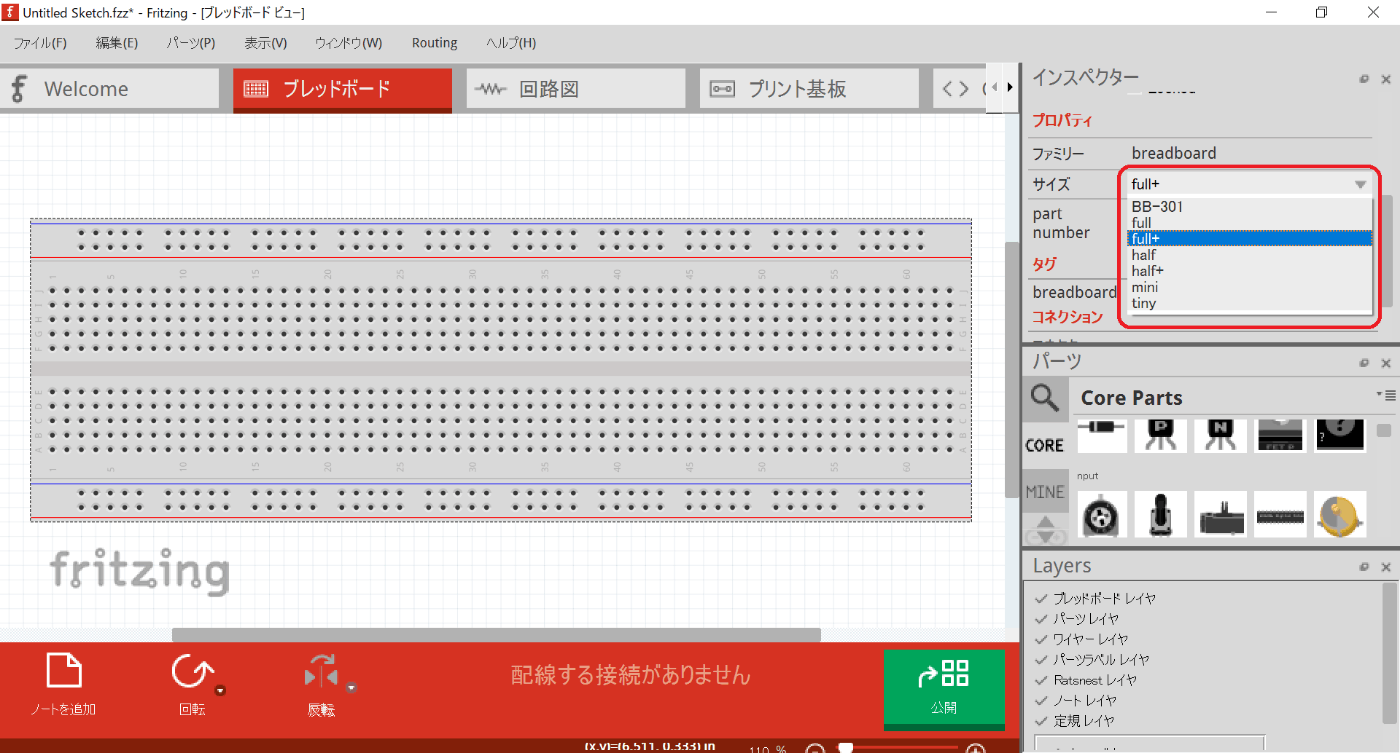Open the ファイル(F) menu
The image size is (1400, 753).
[40, 43]
